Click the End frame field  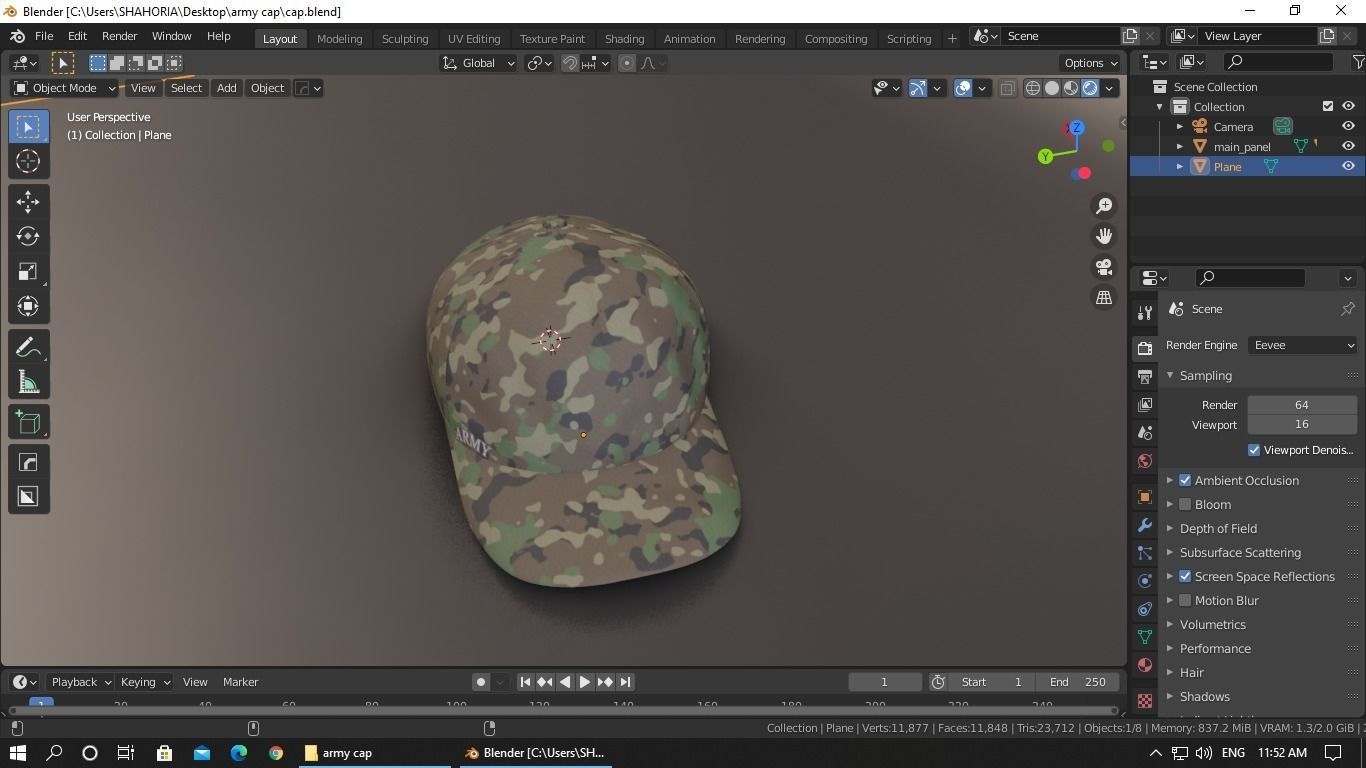point(1078,682)
